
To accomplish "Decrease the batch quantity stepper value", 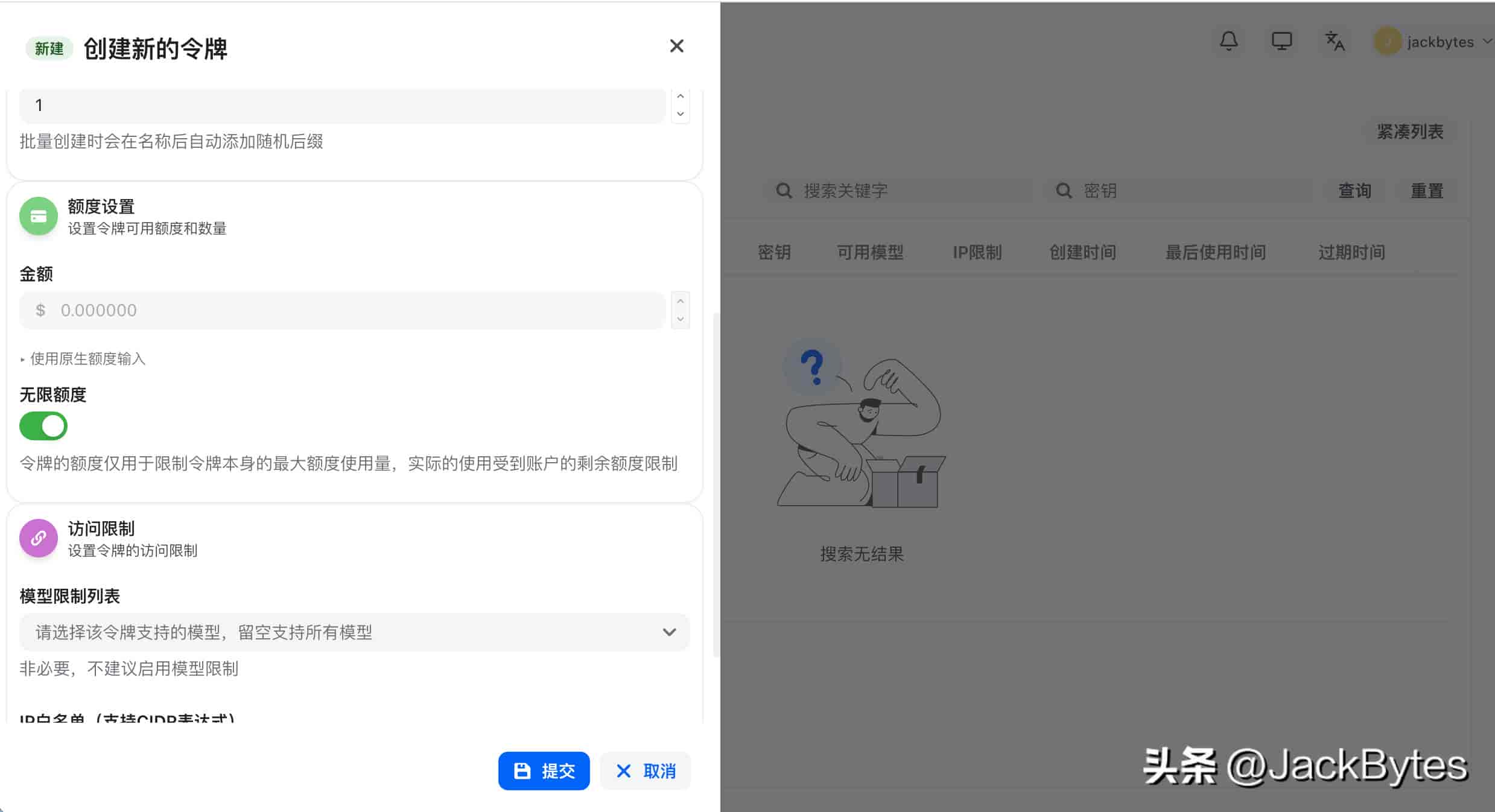I will click(x=681, y=114).
